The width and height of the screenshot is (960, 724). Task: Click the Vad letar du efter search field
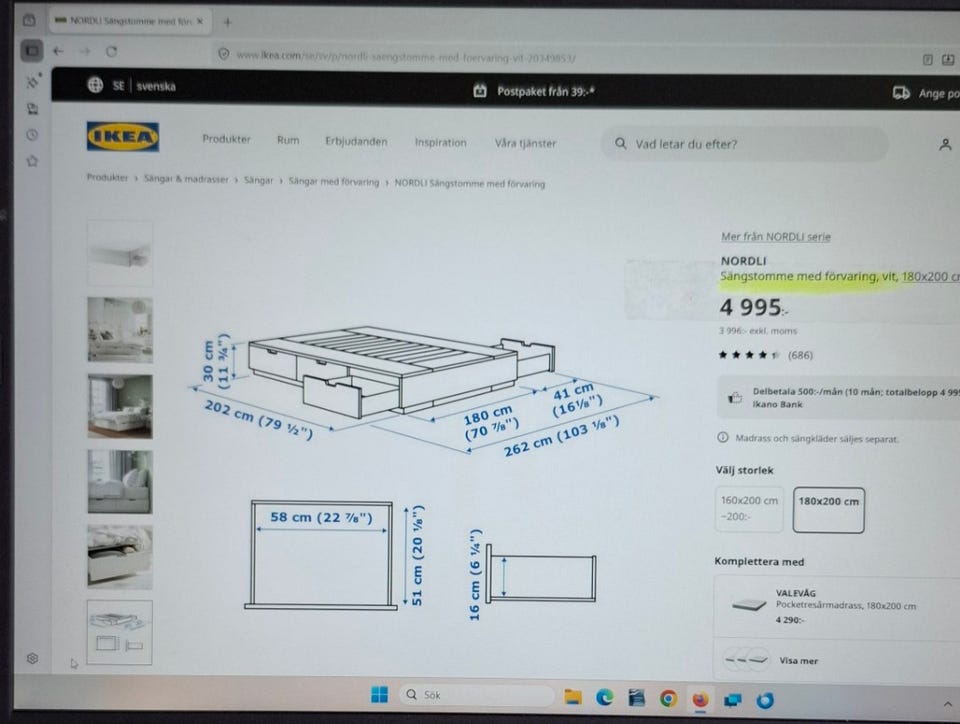point(744,144)
